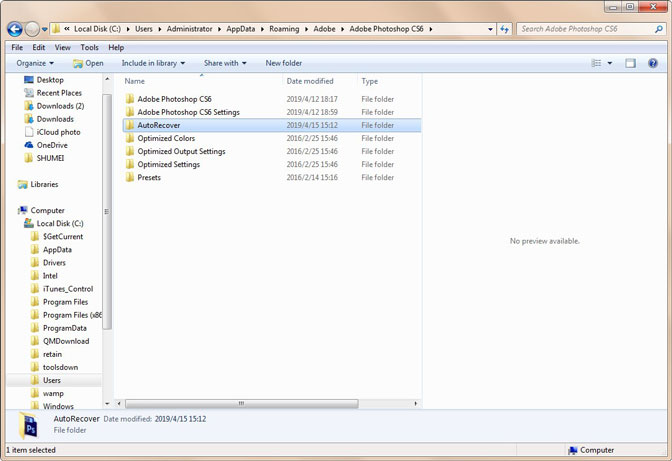This screenshot has height=461, width=672.
Task: Expand the arrow after Roaming breadcrumb
Action: [306, 29]
